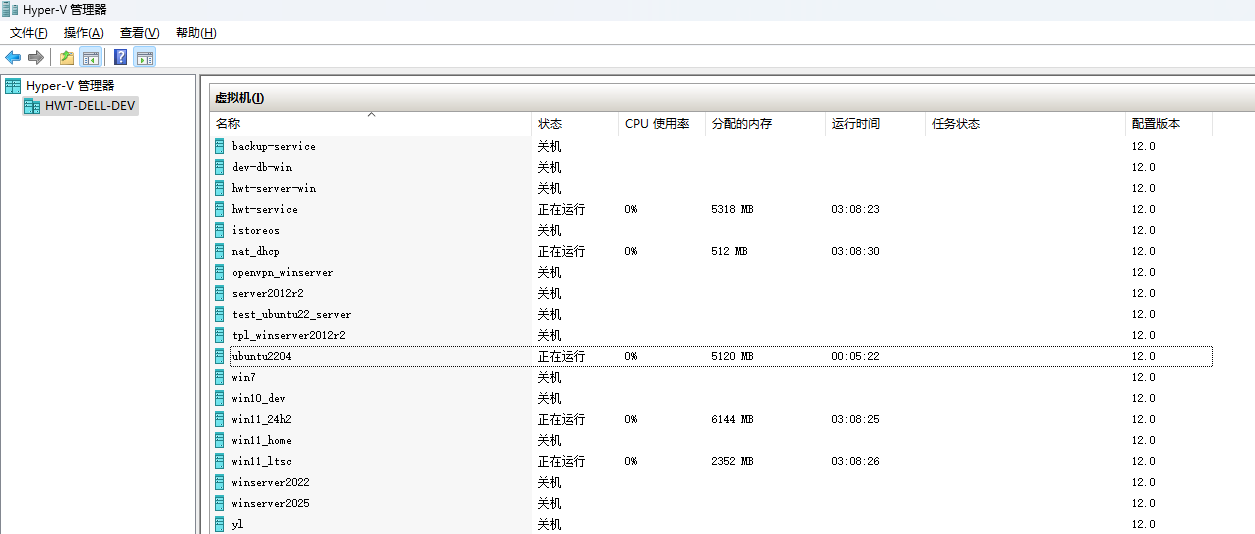Sort by the 任务状态 column header
This screenshot has width=1255, height=534.
coord(1026,124)
